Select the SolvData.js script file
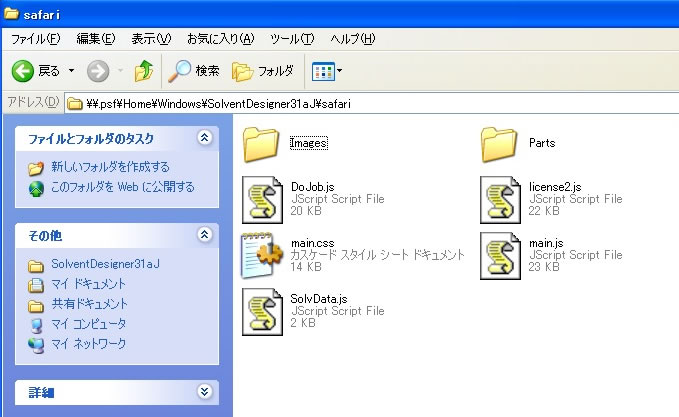 click(x=262, y=310)
